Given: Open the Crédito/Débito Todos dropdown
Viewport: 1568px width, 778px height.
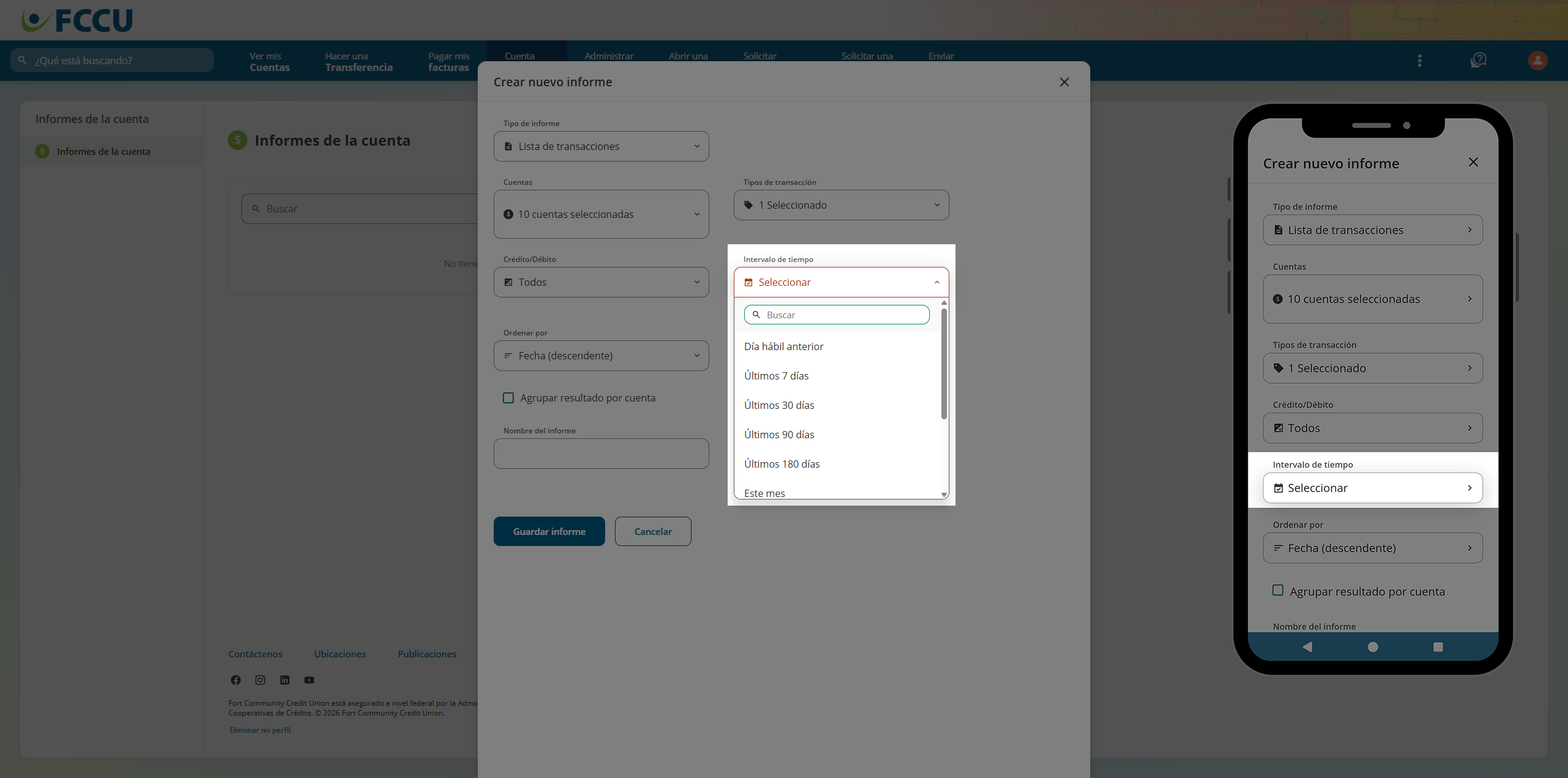Looking at the screenshot, I should [x=601, y=282].
